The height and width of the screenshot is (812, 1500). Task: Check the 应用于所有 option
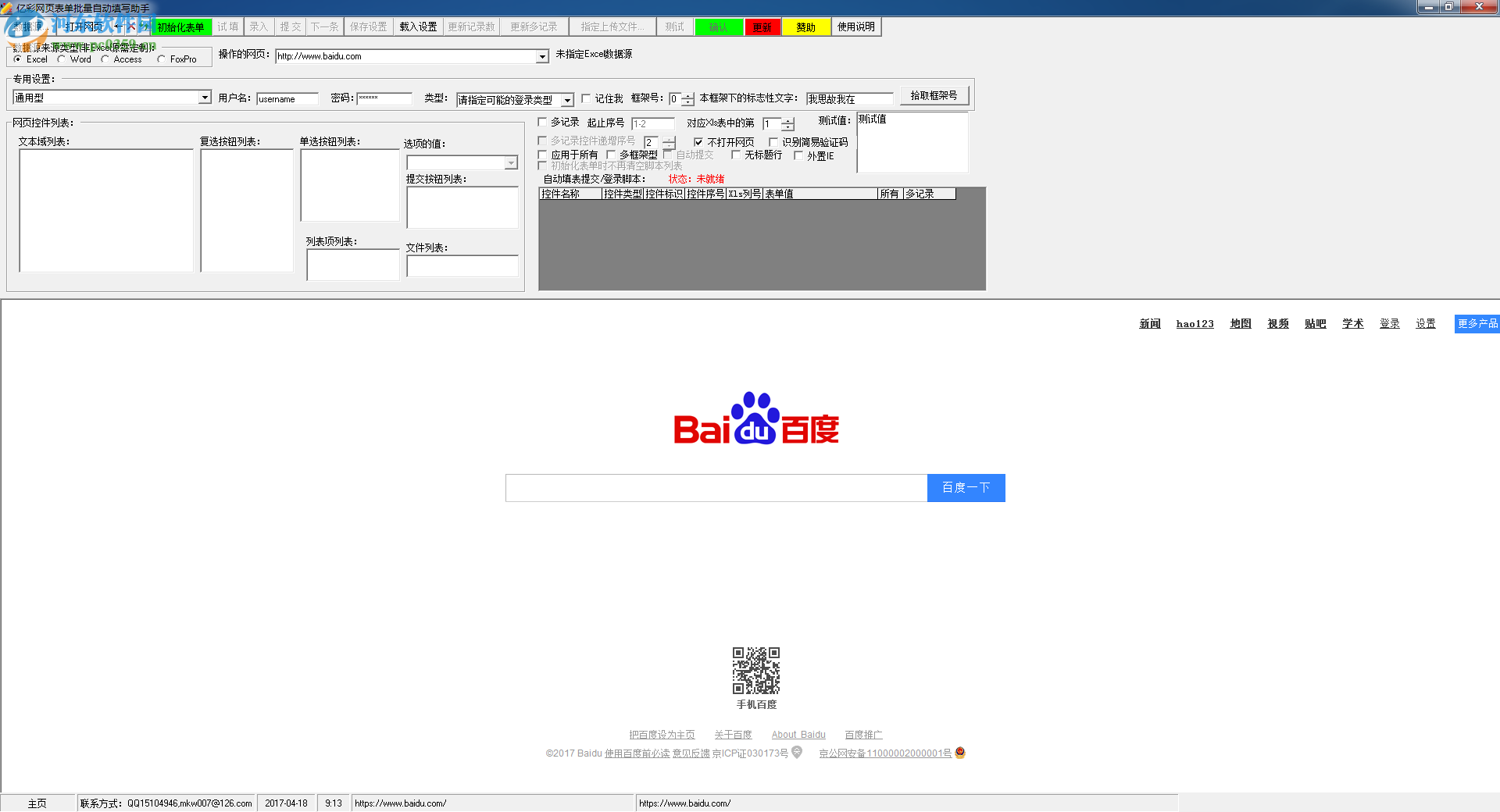(x=542, y=155)
